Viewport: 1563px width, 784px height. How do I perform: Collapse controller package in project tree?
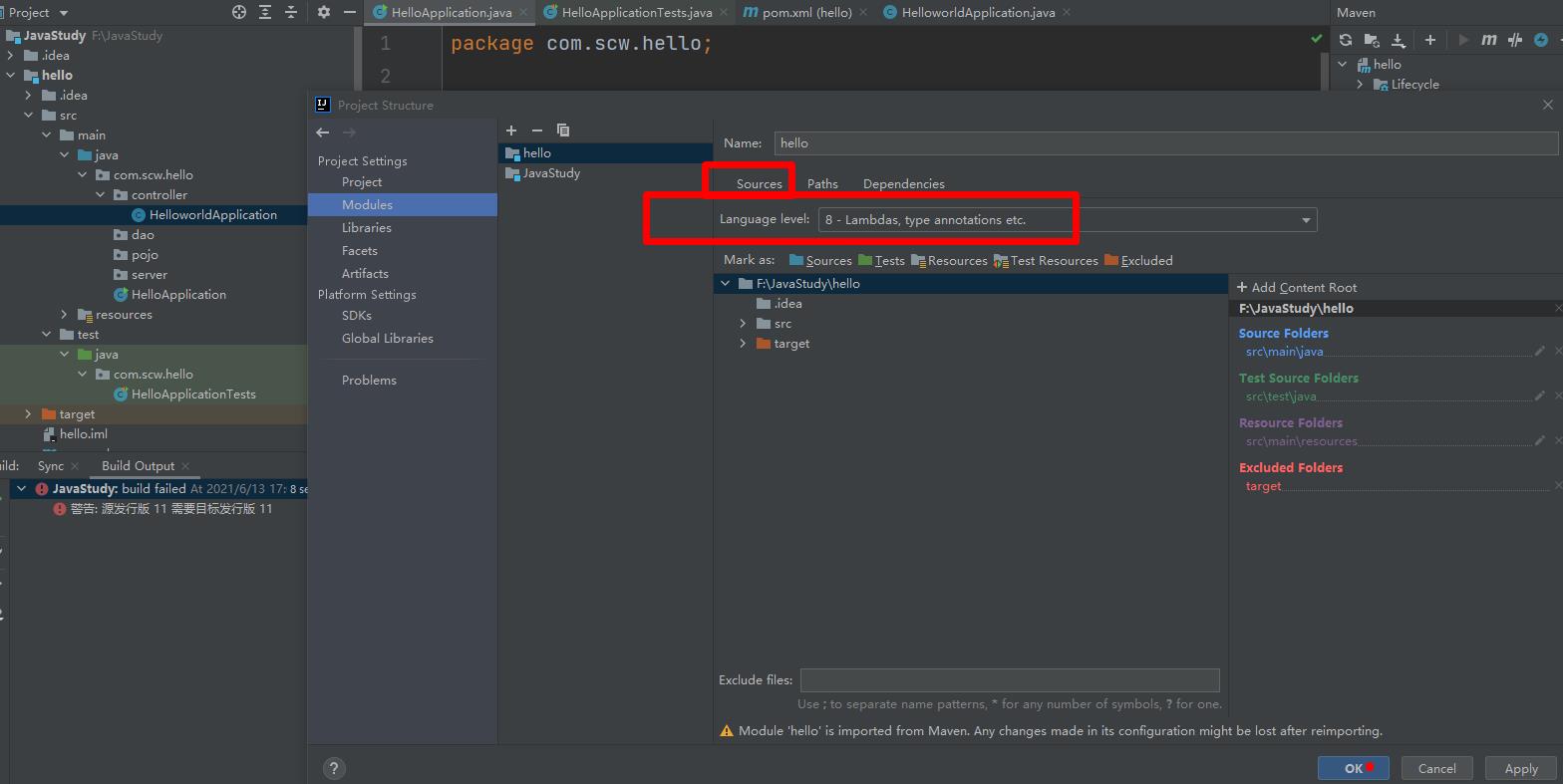(101, 195)
